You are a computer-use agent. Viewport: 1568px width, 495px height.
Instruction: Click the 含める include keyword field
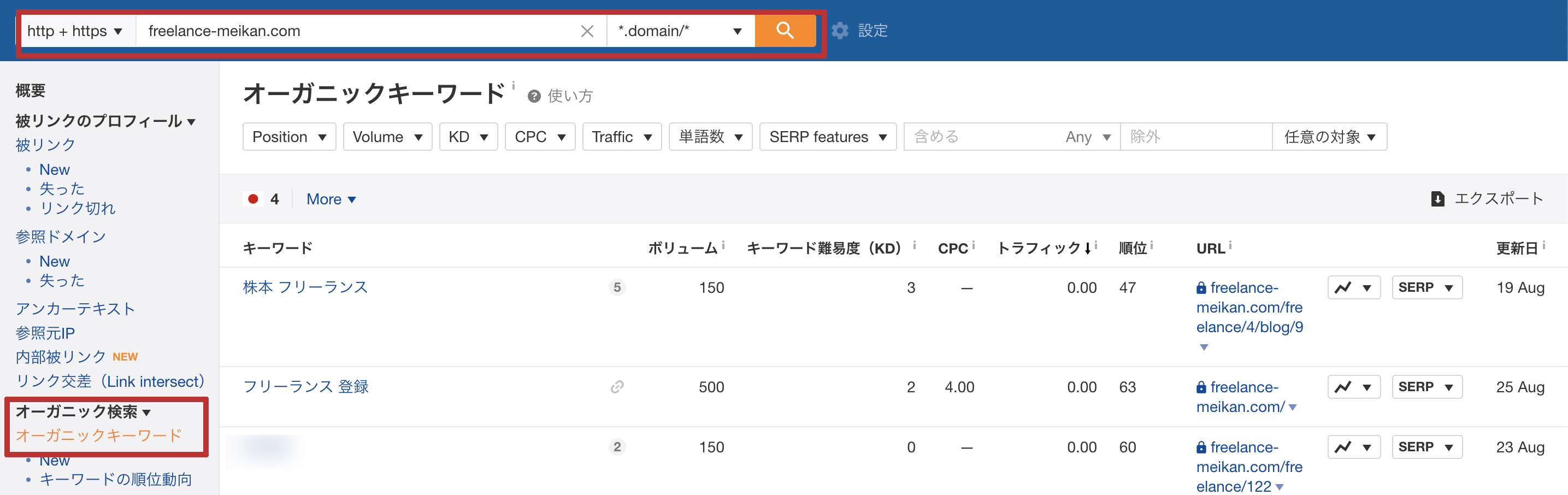coord(983,137)
